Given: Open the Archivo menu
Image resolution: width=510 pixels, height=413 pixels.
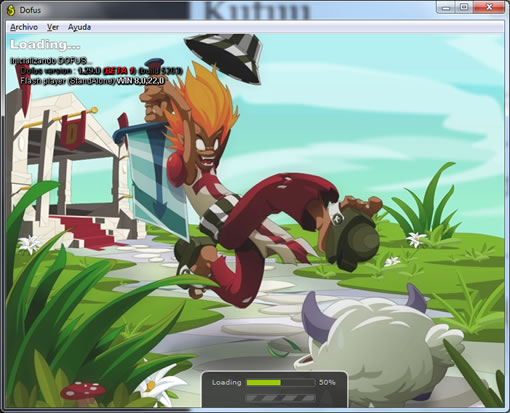Looking at the screenshot, I should click(24, 27).
